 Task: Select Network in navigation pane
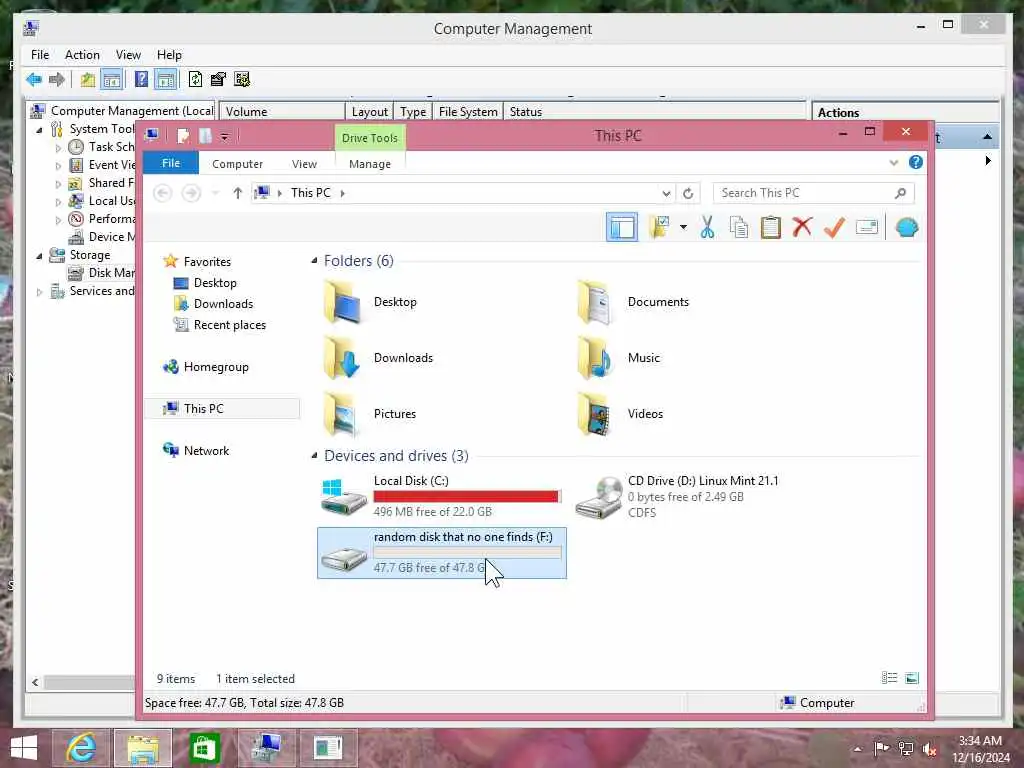206,451
